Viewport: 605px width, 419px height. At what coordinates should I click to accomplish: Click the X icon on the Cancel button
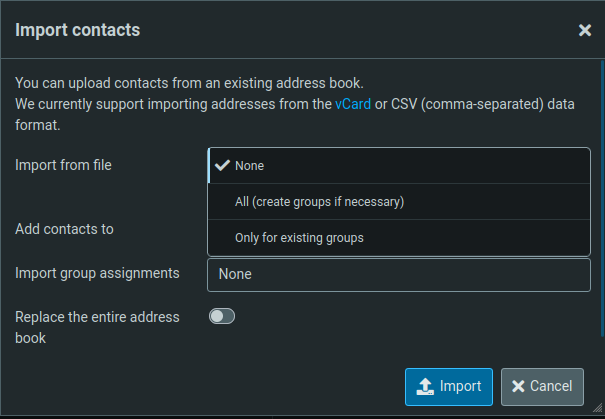(x=518, y=386)
